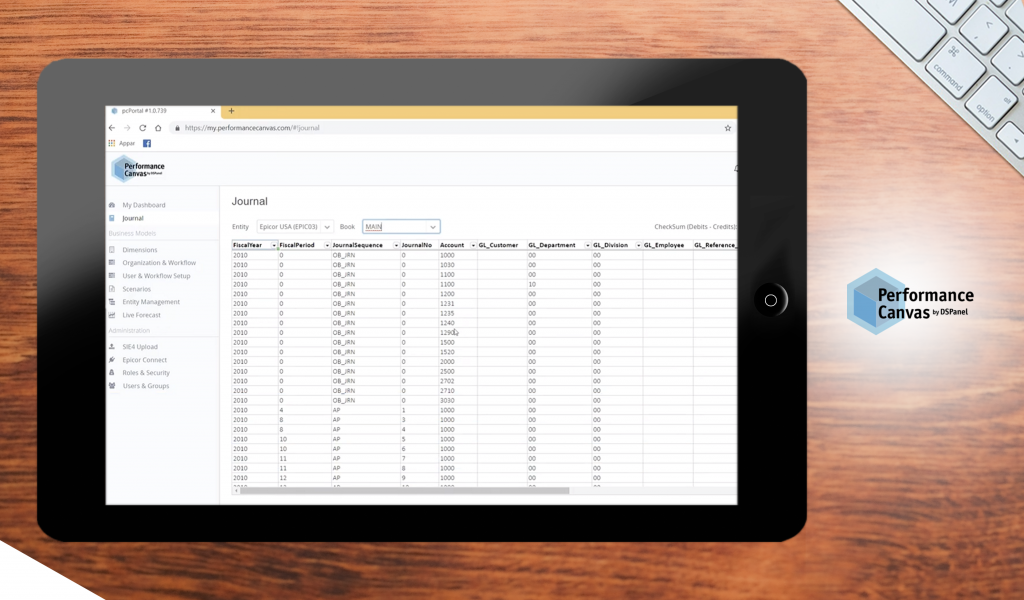1024x600 pixels.
Task: Open the Dimensions section icon
Action: pos(110,249)
